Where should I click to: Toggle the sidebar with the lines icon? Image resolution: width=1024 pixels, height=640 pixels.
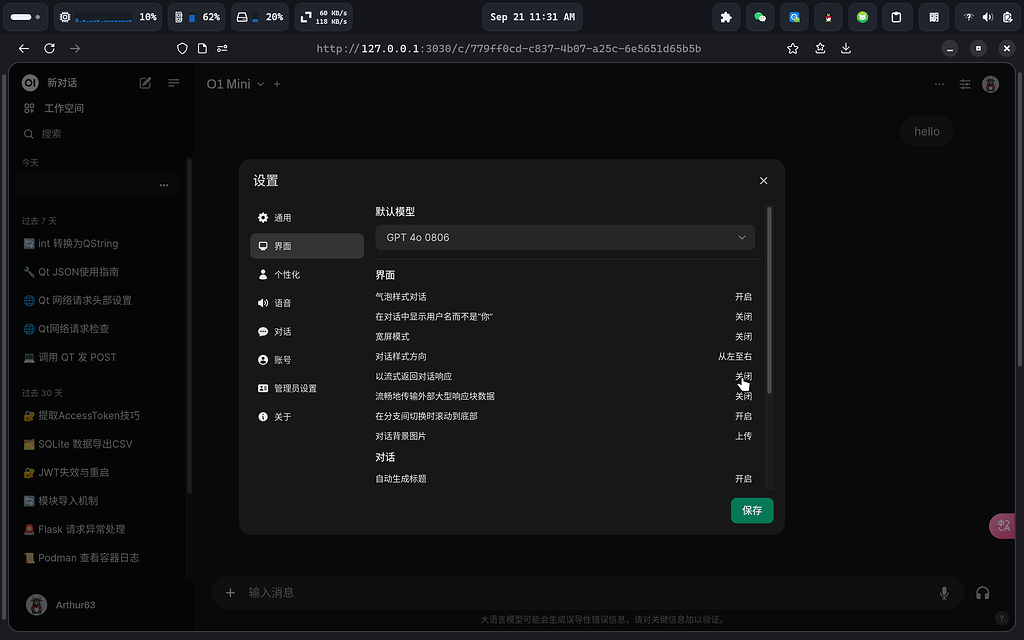pyautogui.click(x=174, y=83)
